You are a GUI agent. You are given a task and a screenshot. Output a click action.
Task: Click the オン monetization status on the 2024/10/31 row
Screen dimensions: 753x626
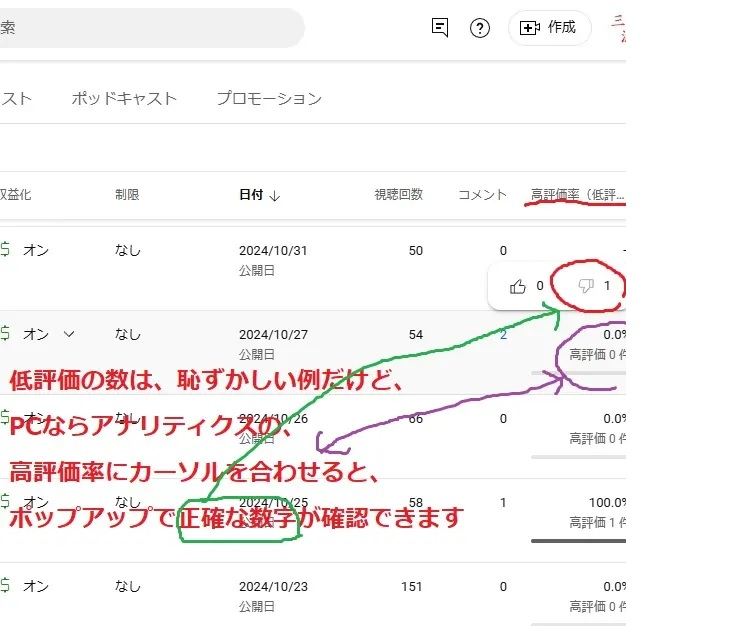[36, 250]
